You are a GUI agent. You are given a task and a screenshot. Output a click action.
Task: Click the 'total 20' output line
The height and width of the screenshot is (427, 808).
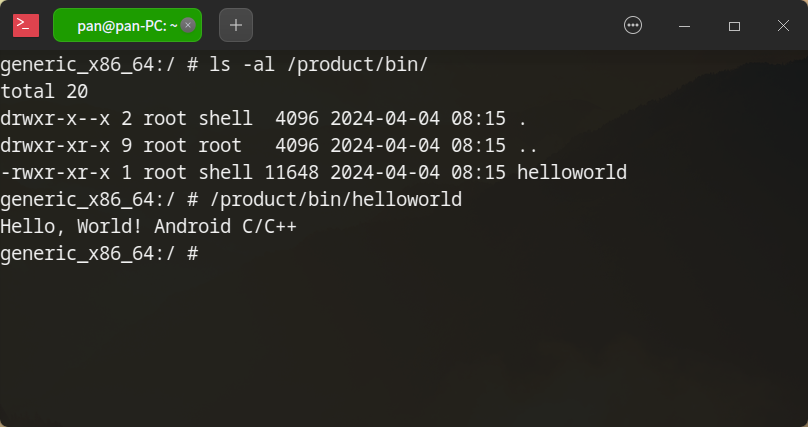point(44,92)
